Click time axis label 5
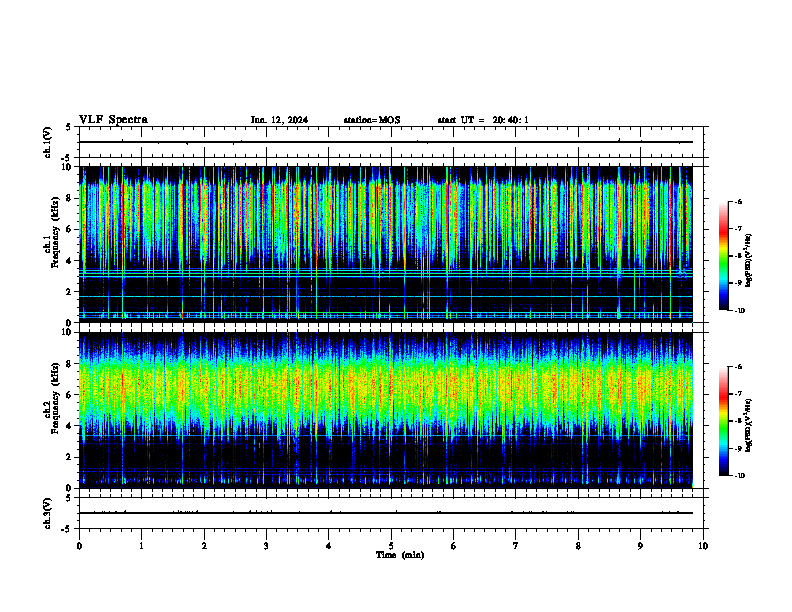Screen dimensions: 792x612 (x=391, y=546)
